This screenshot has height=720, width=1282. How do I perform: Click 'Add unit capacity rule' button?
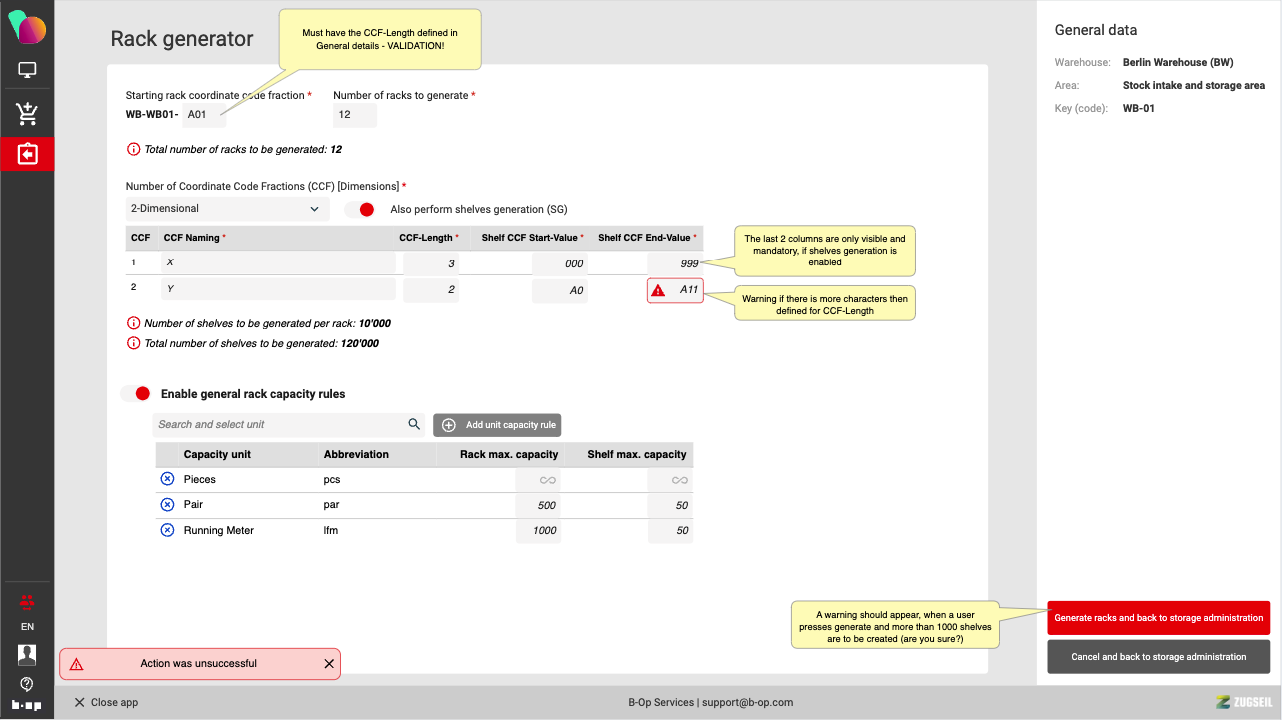[x=497, y=425]
